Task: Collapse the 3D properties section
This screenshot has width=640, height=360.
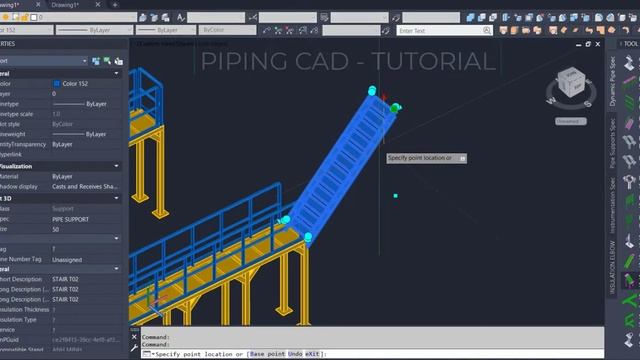Action: pyautogui.click(x=116, y=198)
